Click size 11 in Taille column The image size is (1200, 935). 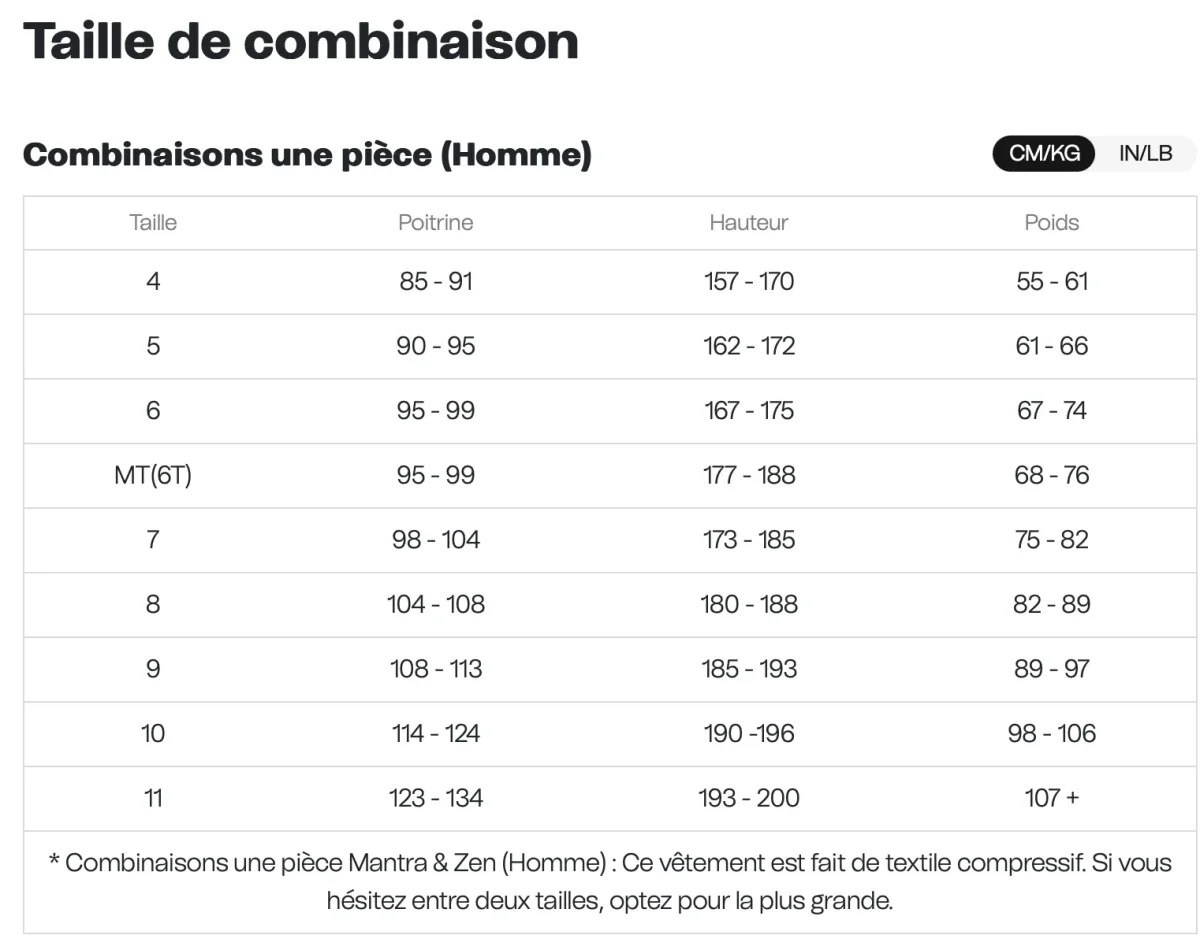[153, 798]
